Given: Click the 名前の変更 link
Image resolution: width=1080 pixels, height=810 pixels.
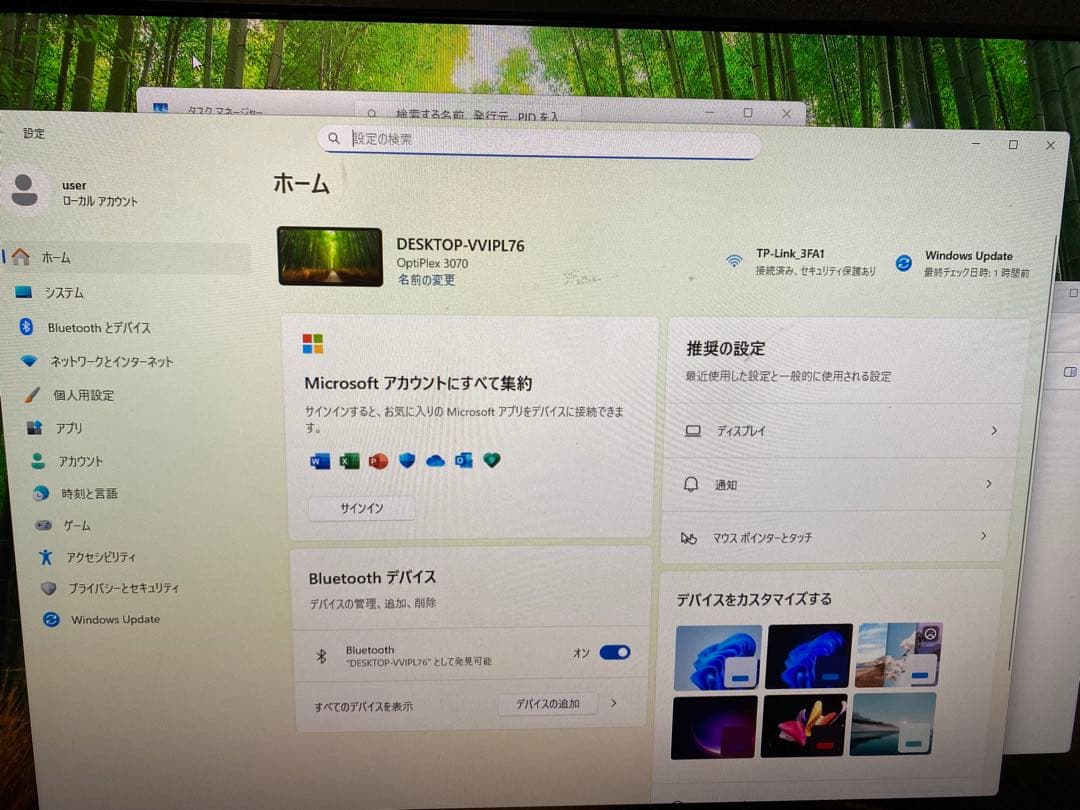Looking at the screenshot, I should click(x=426, y=280).
